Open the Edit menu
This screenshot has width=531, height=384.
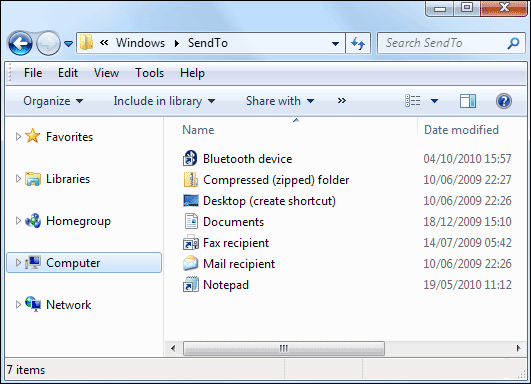(x=68, y=73)
